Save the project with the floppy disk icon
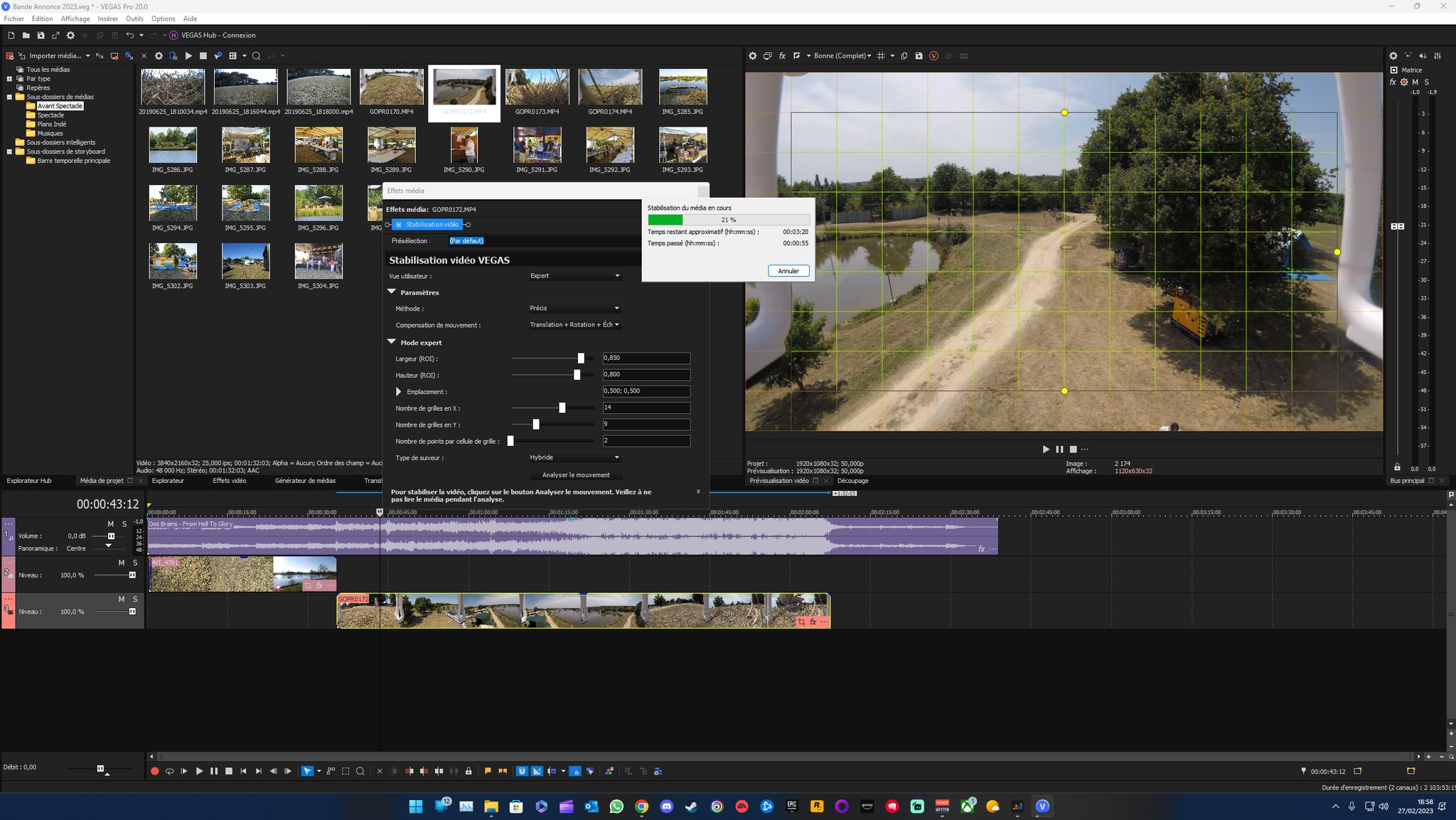The height and width of the screenshot is (820, 1456). click(41, 35)
